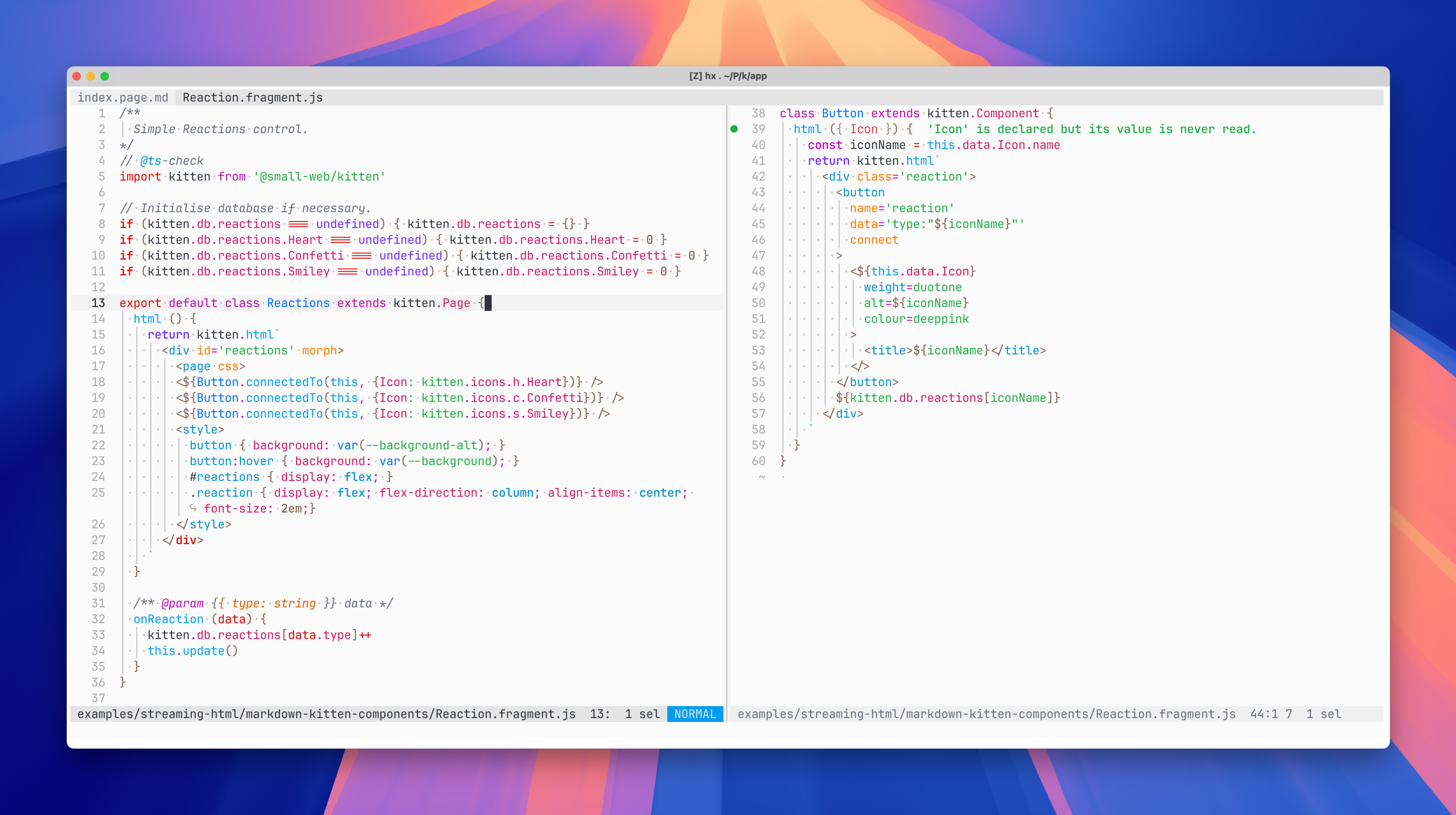The height and width of the screenshot is (815, 1456).
Task: Click the 'onReaction' method name
Action: click(168, 619)
